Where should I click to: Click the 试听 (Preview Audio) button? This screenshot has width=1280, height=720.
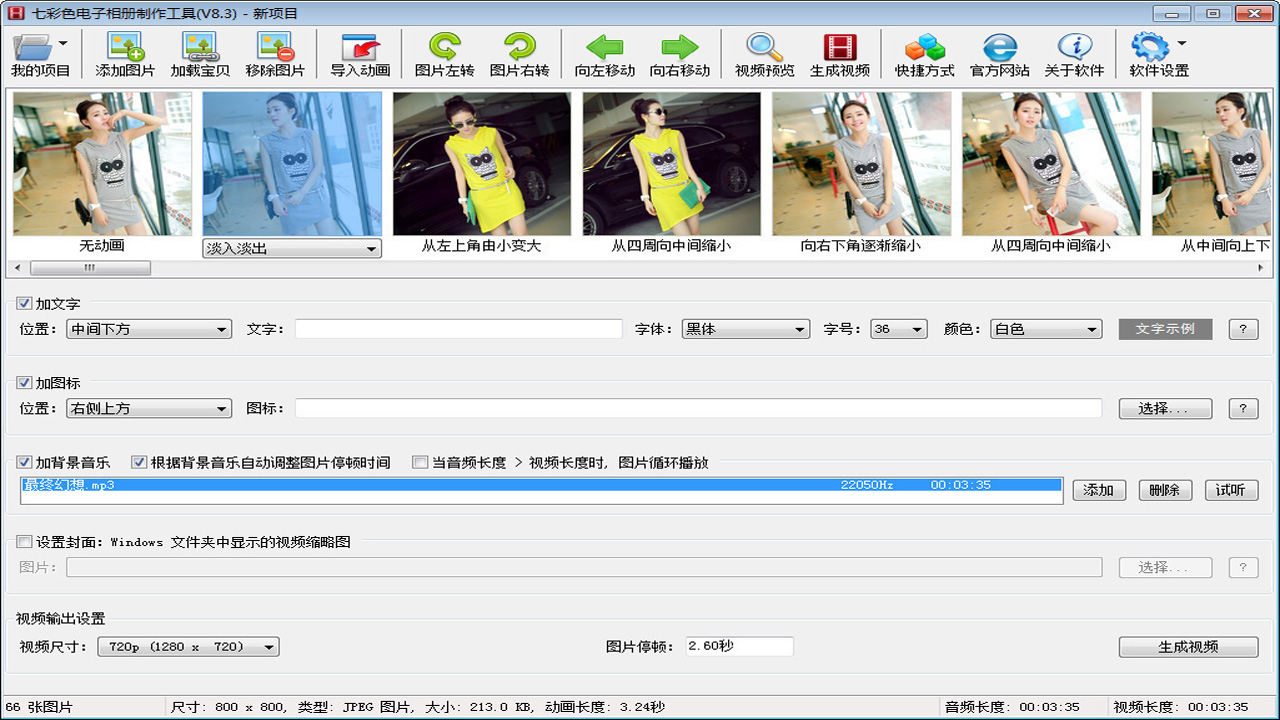(1231, 490)
